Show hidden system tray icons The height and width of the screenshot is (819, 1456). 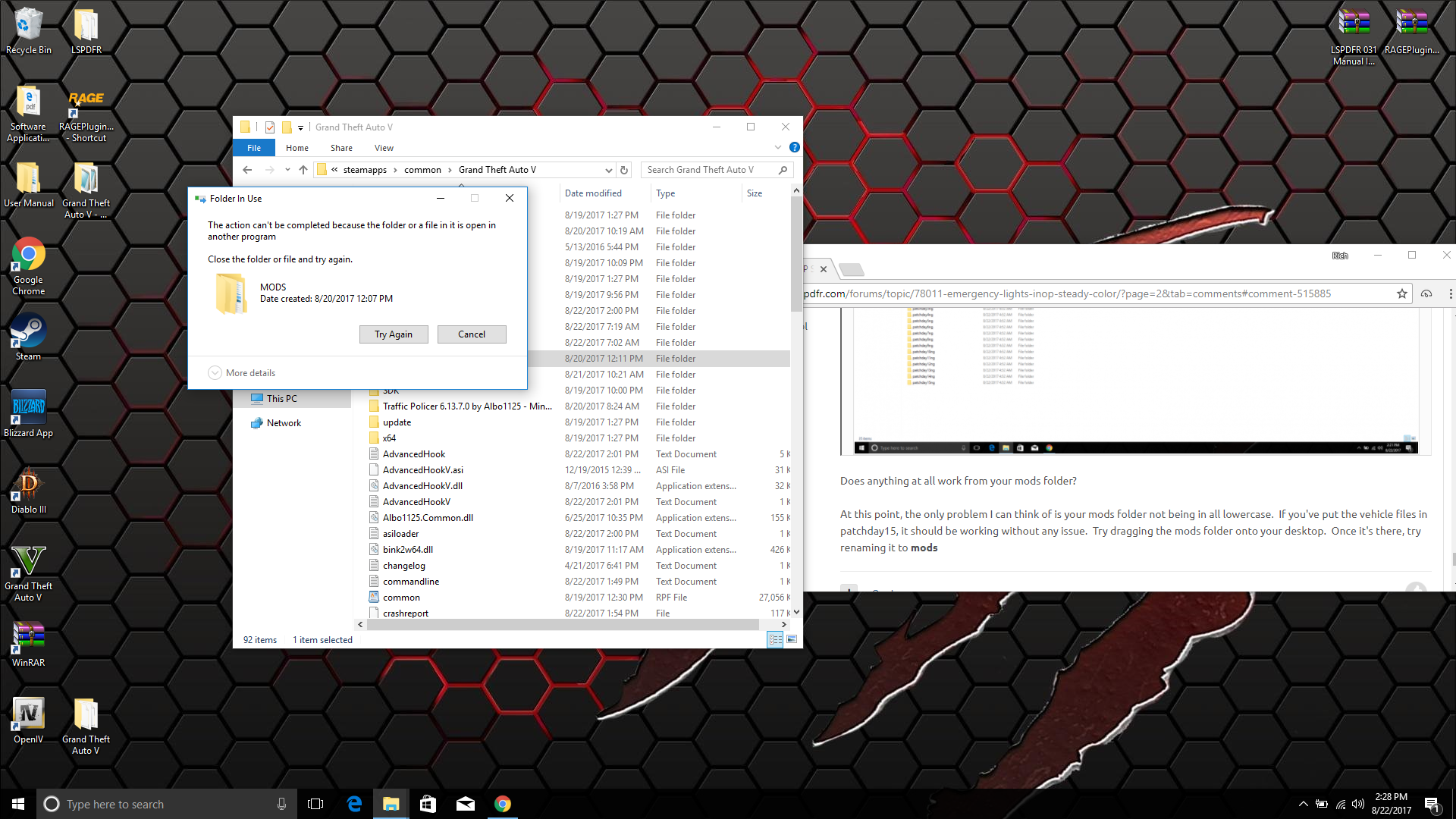(x=1303, y=804)
